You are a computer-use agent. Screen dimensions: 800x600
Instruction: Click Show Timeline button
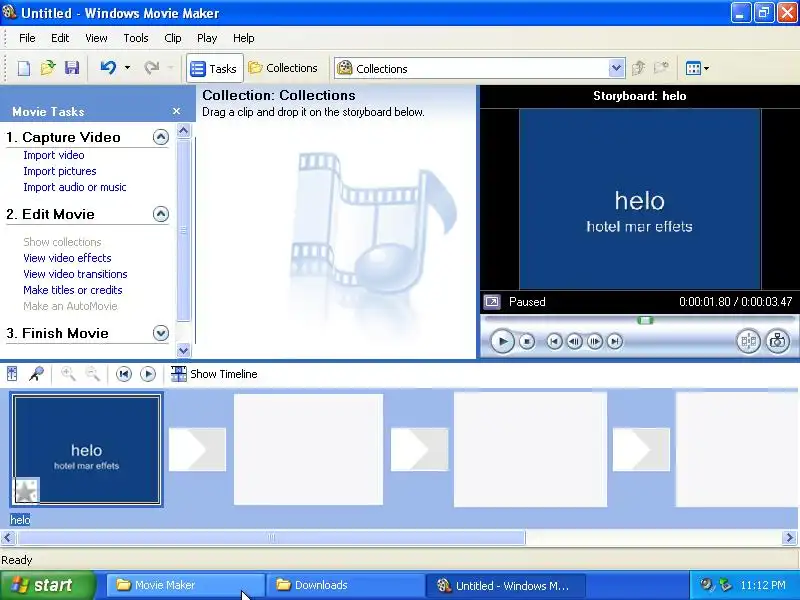(214, 374)
